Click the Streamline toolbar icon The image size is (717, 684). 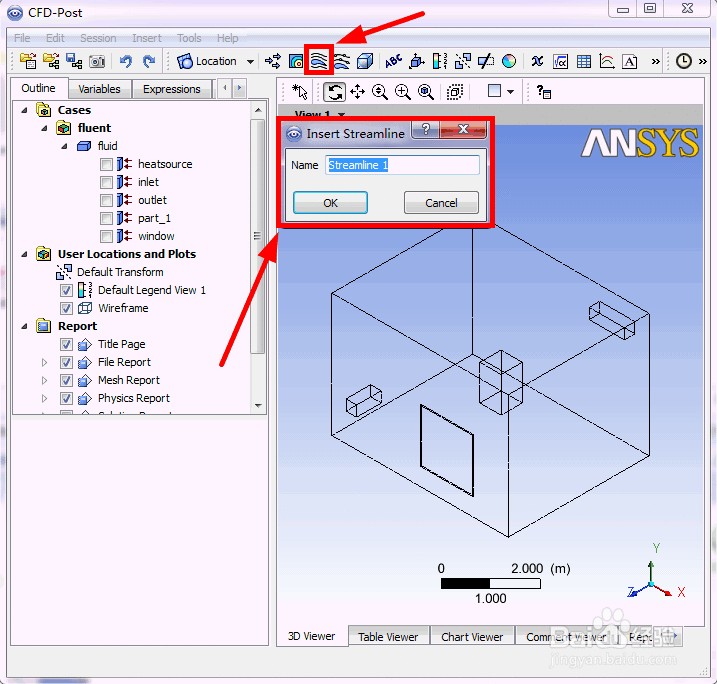pyautogui.click(x=319, y=60)
